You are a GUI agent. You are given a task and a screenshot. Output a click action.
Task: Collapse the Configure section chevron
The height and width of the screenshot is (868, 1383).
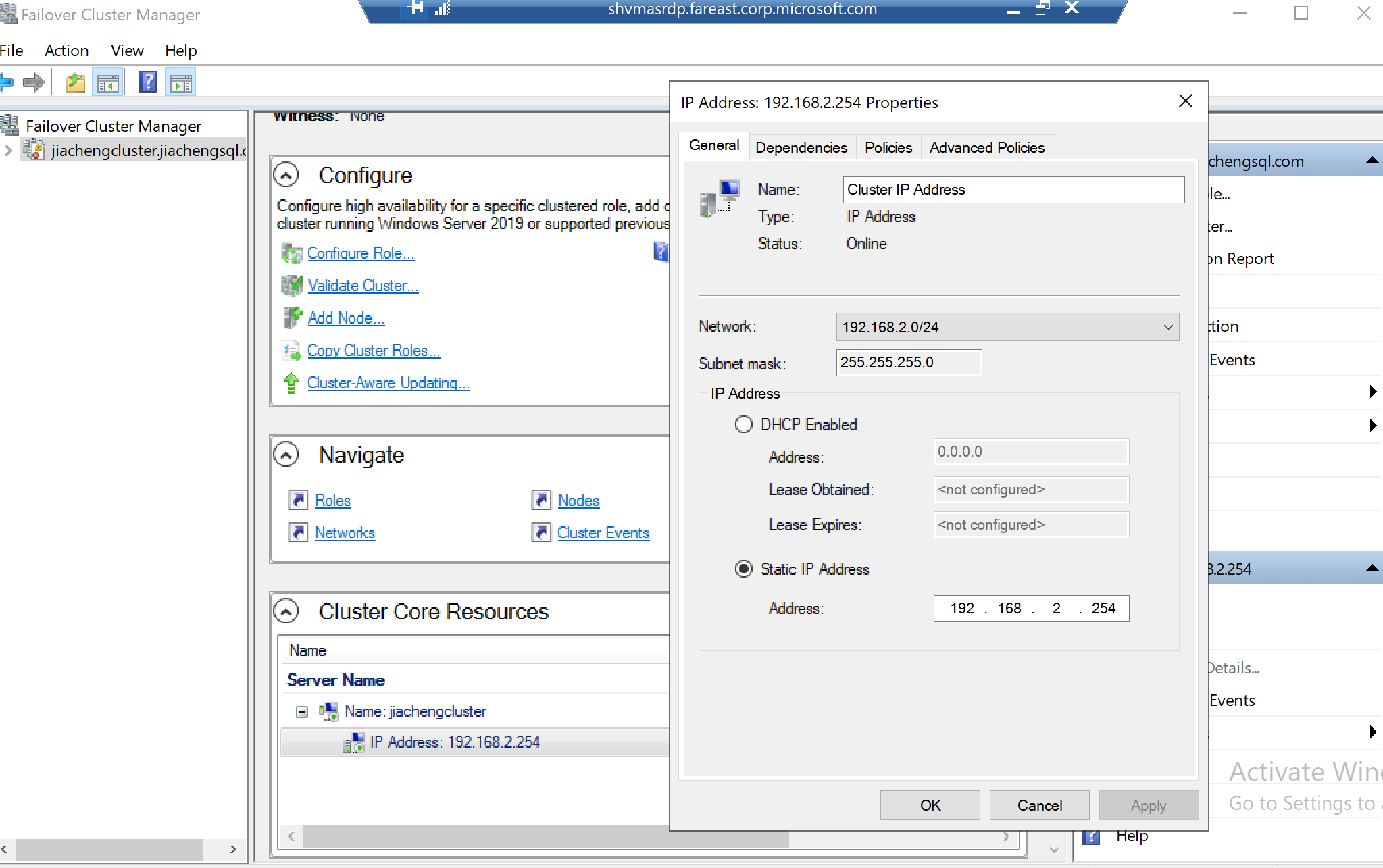click(x=286, y=176)
